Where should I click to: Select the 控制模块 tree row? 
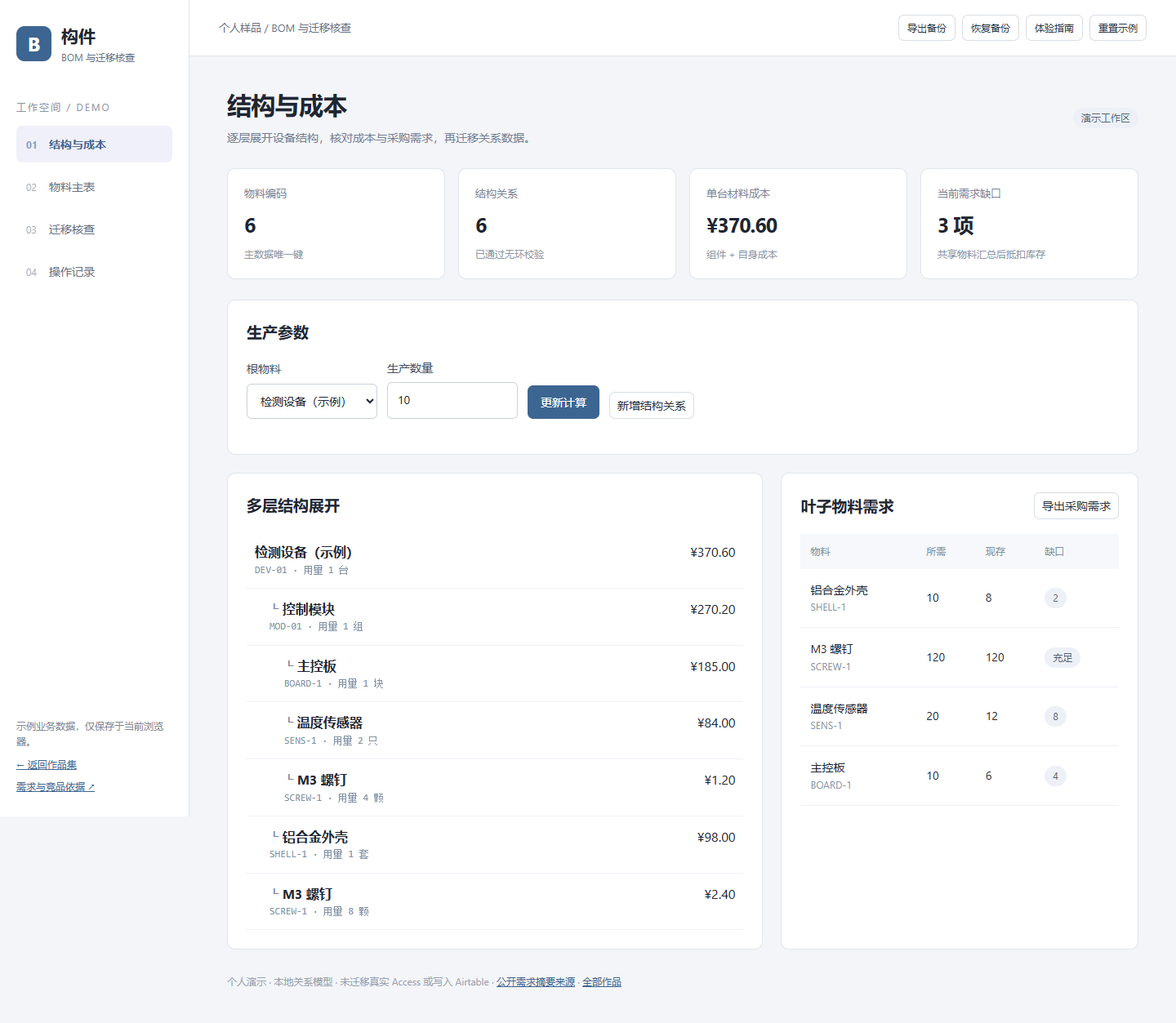click(495, 617)
